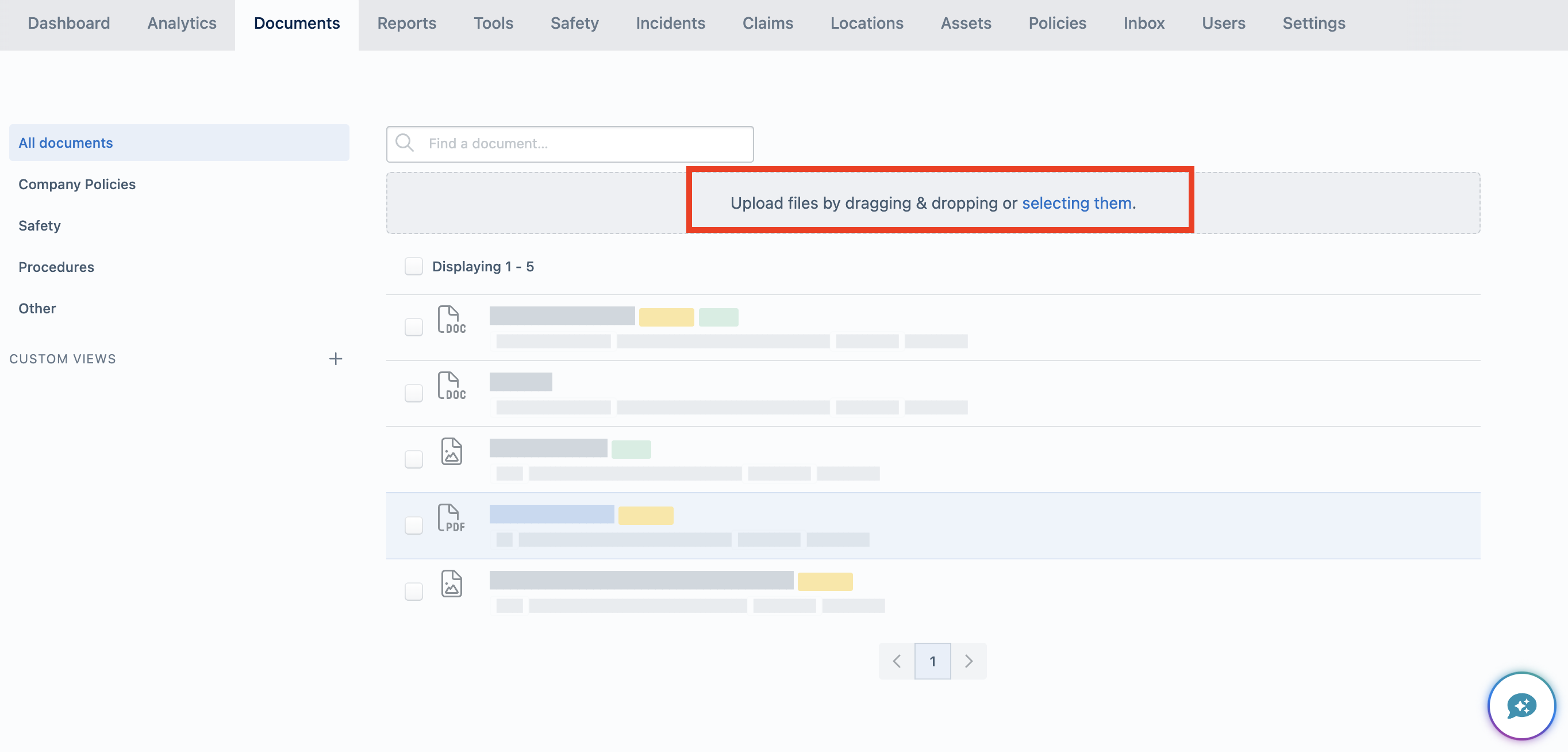Click the last image file icon
Screen dimensions: 1568x752
pyautogui.click(x=451, y=584)
